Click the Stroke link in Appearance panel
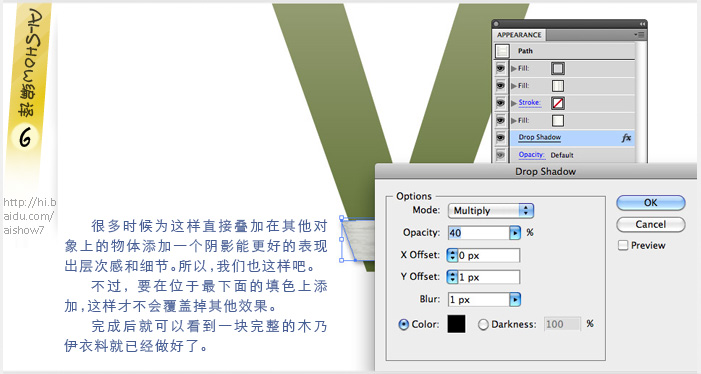 (529, 103)
